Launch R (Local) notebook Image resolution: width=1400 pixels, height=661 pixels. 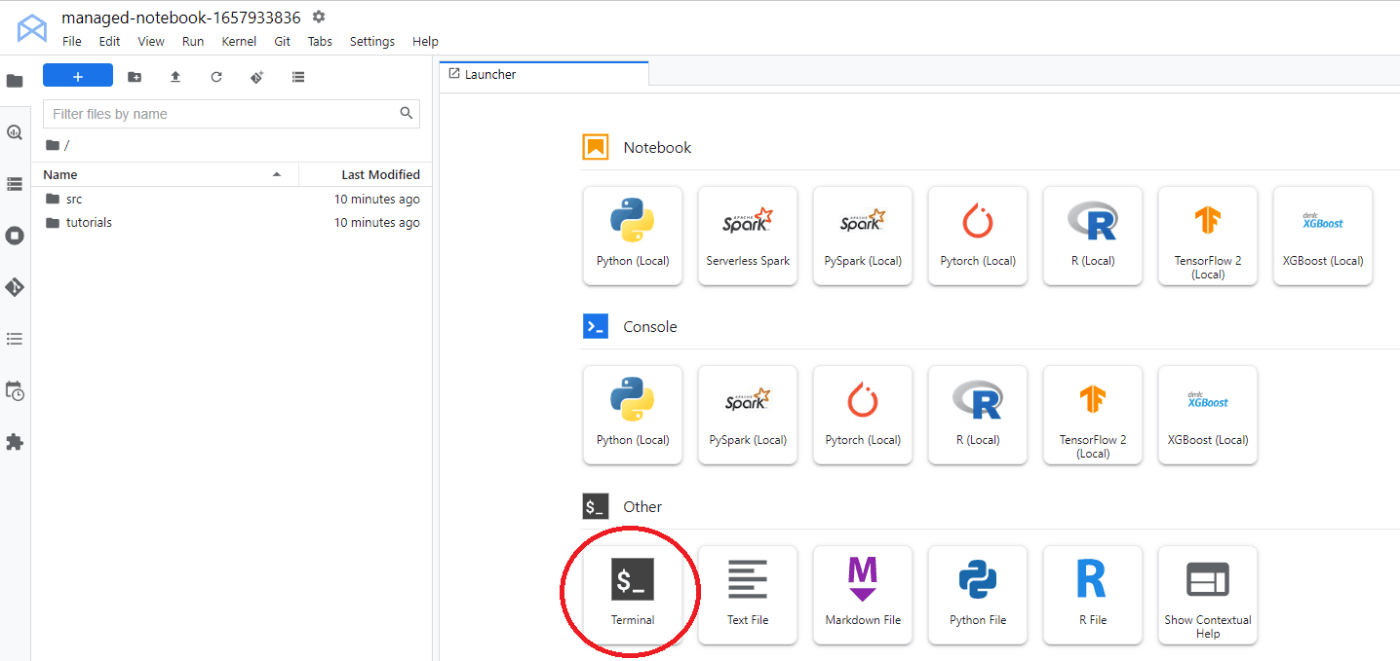pos(1092,235)
